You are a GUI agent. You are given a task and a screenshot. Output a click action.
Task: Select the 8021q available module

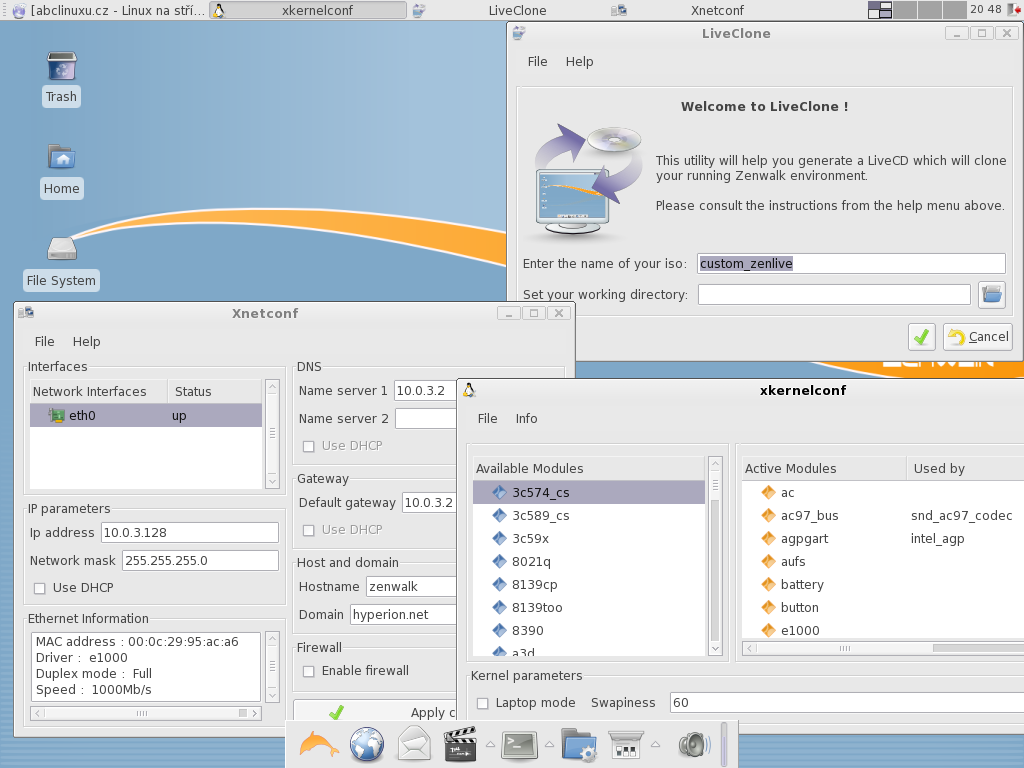(588, 562)
